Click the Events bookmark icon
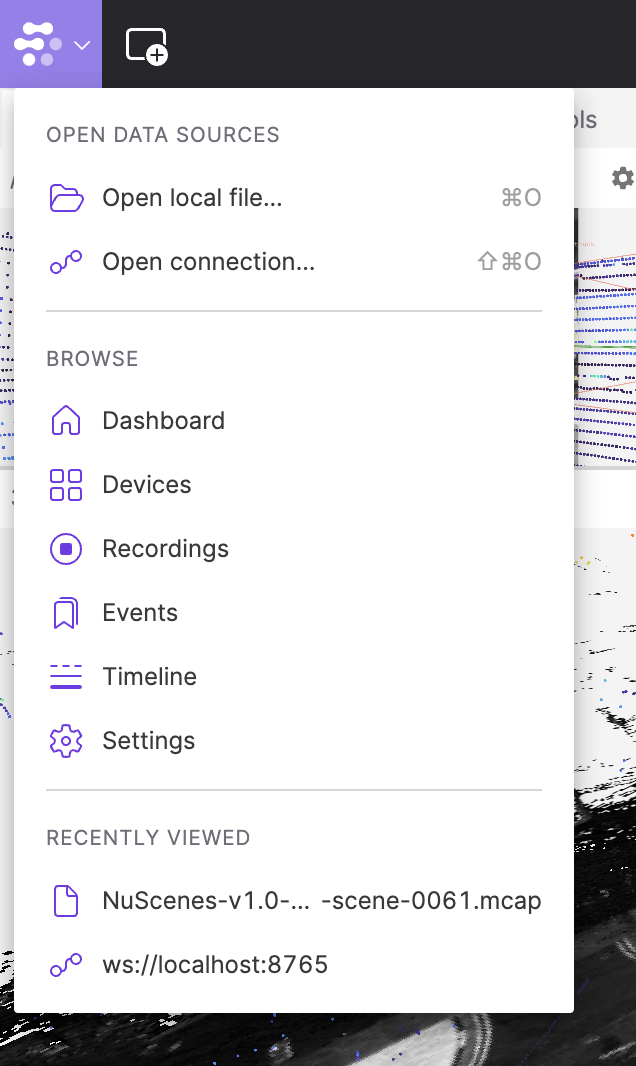The width and height of the screenshot is (636, 1066). 66,612
